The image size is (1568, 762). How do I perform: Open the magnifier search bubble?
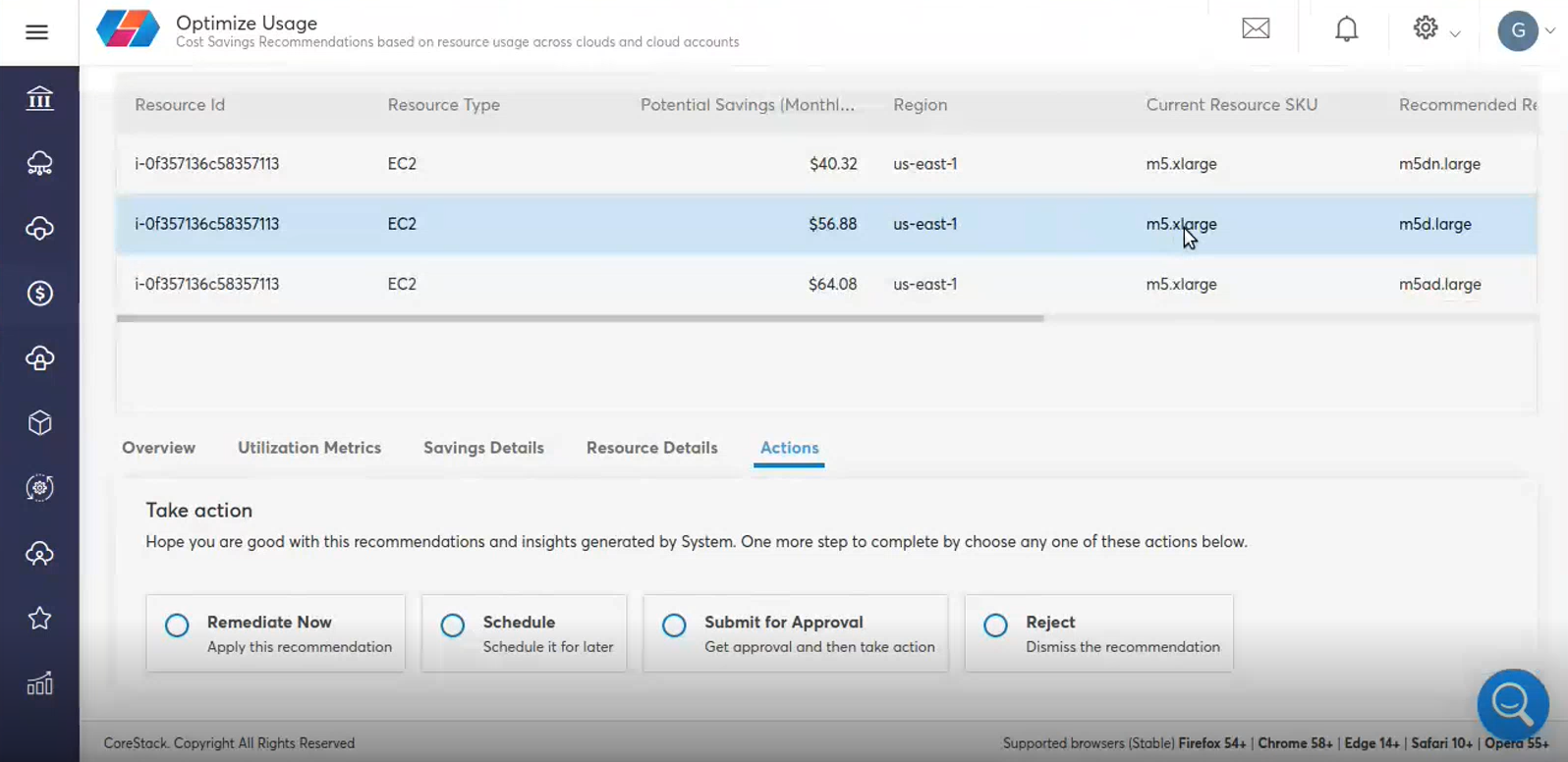pyautogui.click(x=1513, y=704)
